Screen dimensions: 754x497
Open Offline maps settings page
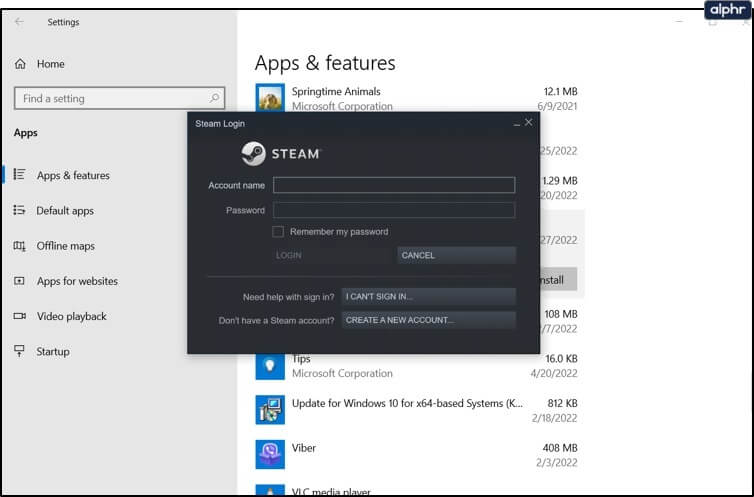pyautogui.click(x=65, y=246)
